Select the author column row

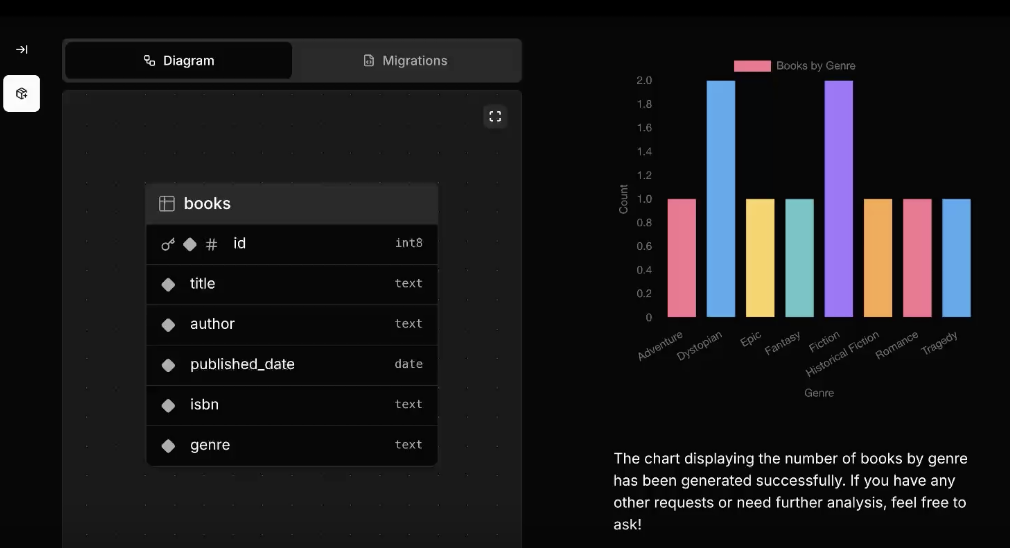coord(291,324)
